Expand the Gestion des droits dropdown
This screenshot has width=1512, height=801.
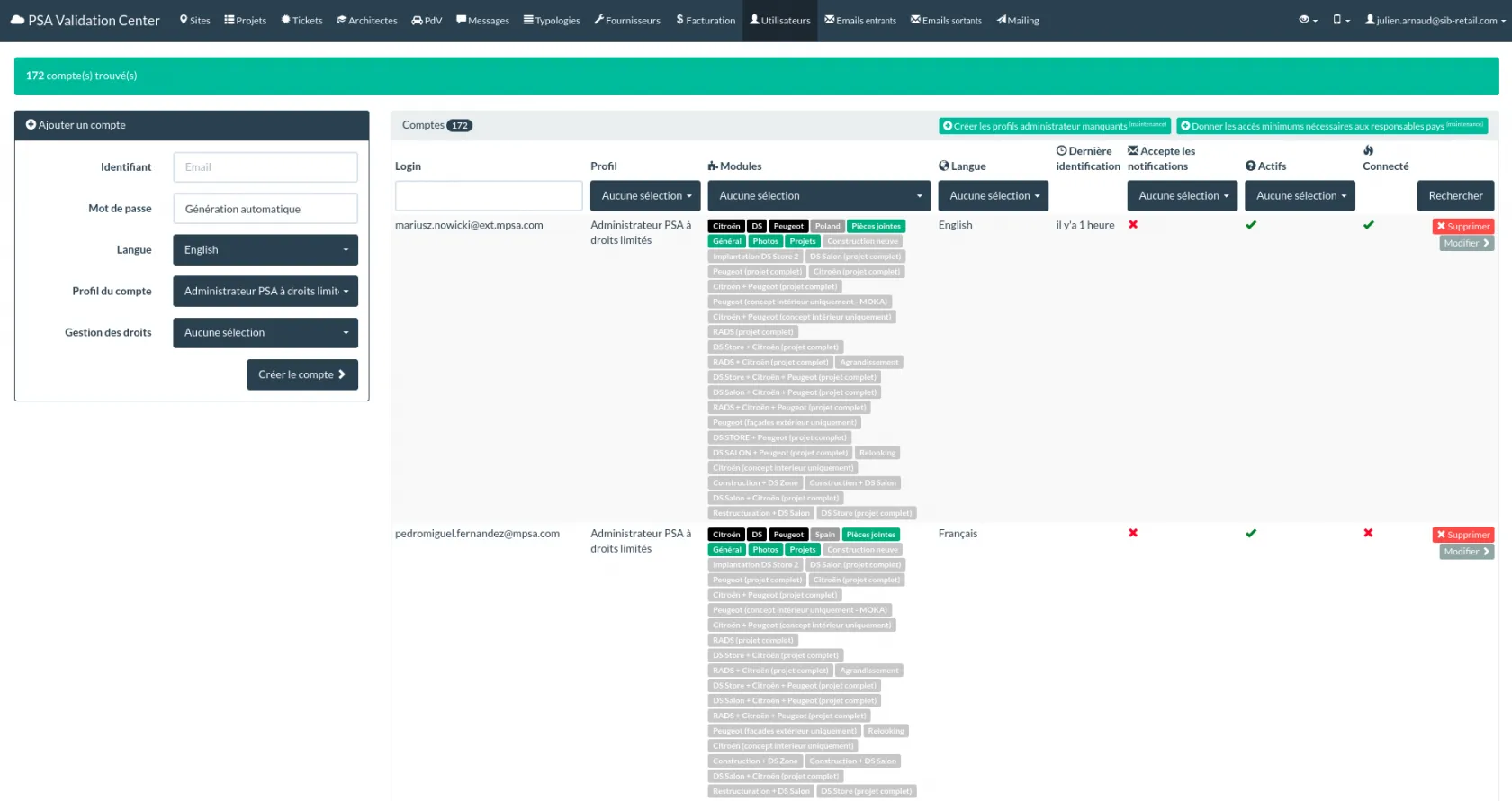[x=265, y=333]
